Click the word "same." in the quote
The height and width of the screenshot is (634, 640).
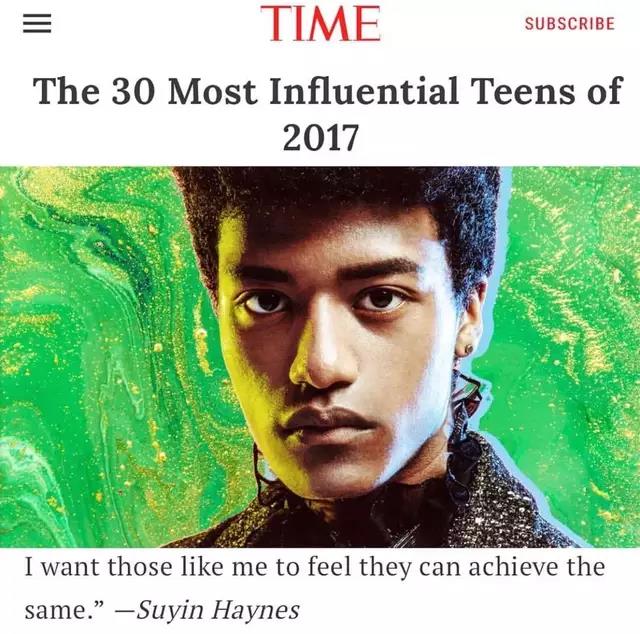coord(65,611)
